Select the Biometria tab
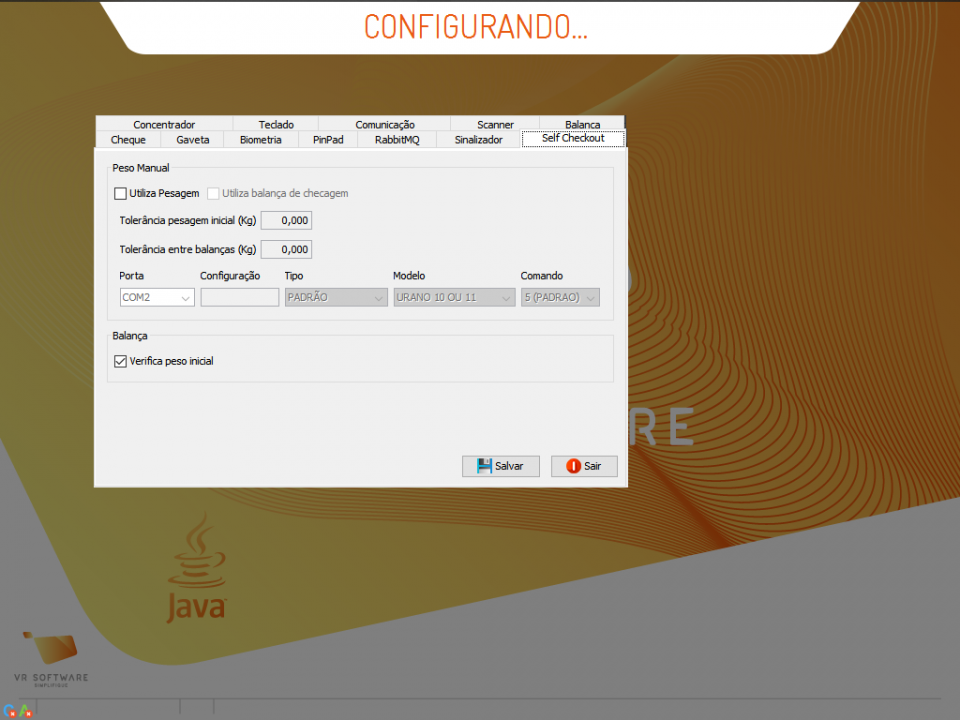 coord(260,140)
